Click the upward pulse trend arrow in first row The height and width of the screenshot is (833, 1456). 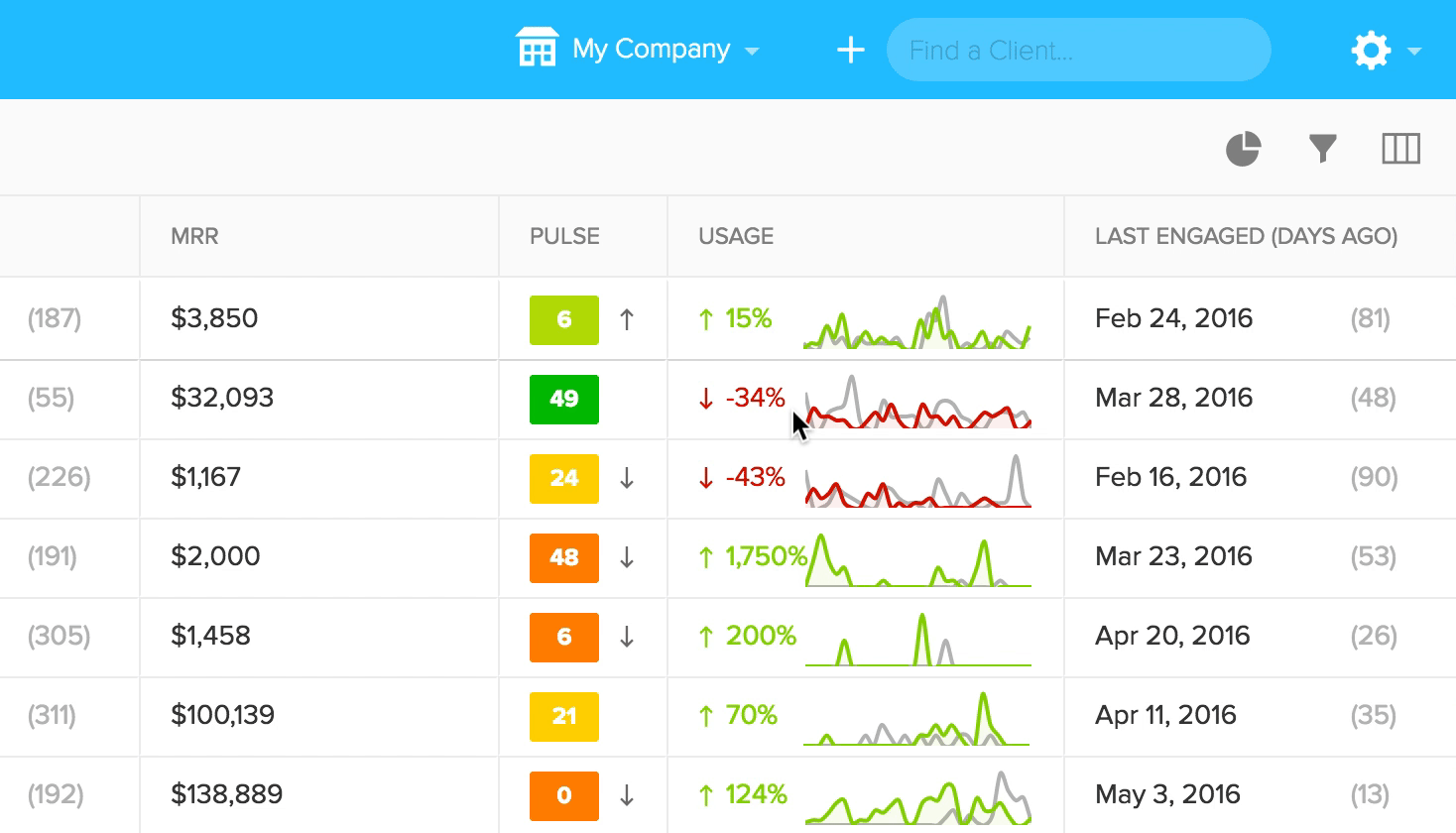[629, 319]
